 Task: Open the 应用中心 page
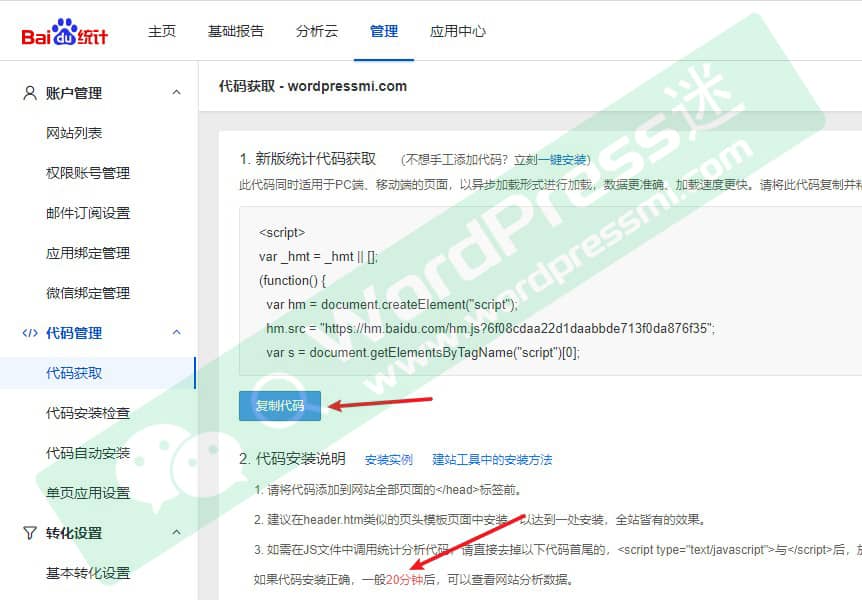457,31
